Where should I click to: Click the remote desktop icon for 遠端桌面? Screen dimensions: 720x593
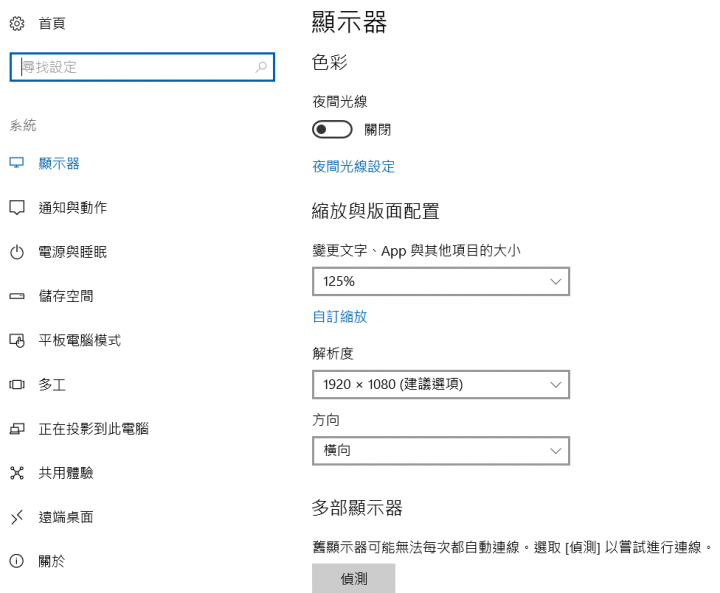[x=17, y=517]
